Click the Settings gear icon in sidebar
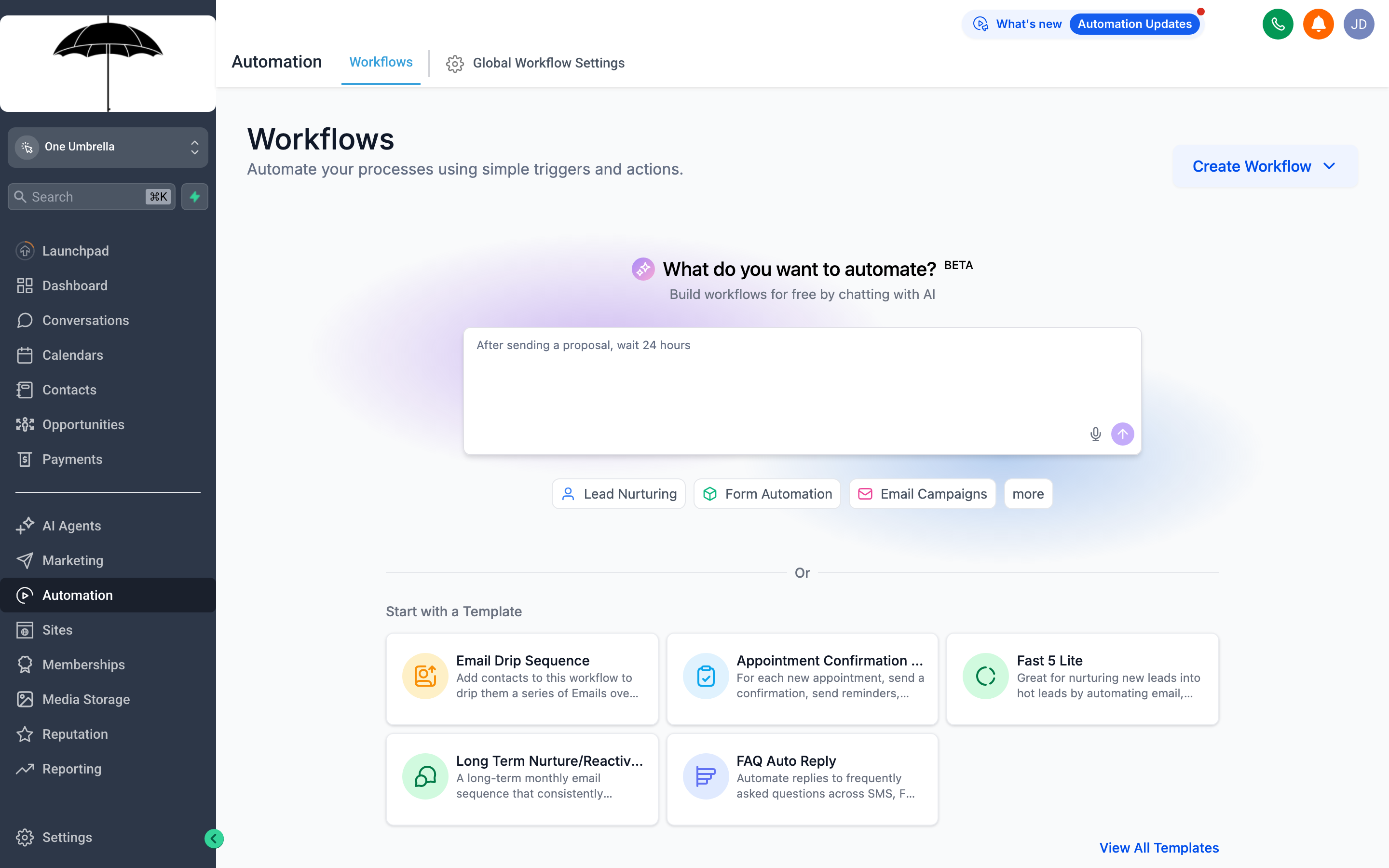 25,838
